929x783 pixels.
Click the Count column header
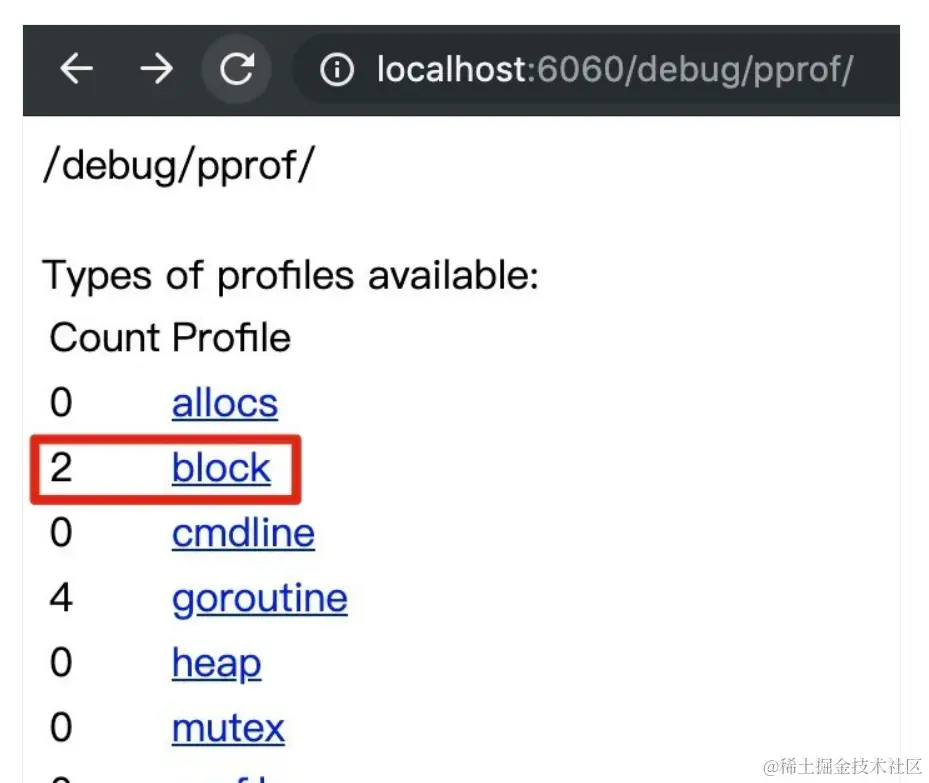(x=104, y=338)
